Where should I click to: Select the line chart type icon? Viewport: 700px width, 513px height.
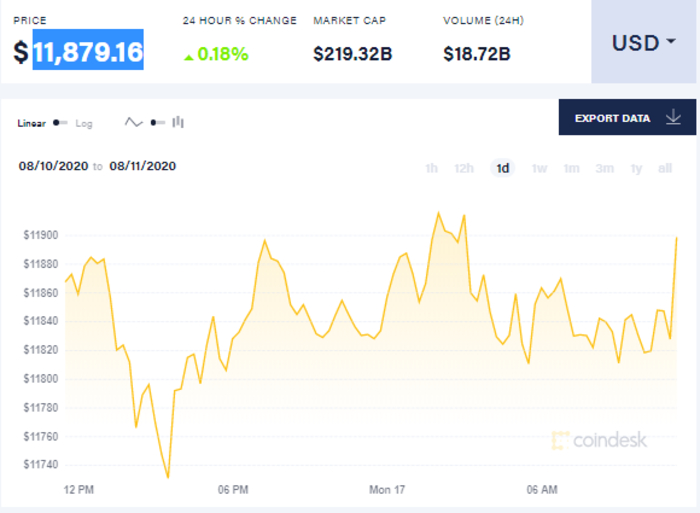(133, 122)
